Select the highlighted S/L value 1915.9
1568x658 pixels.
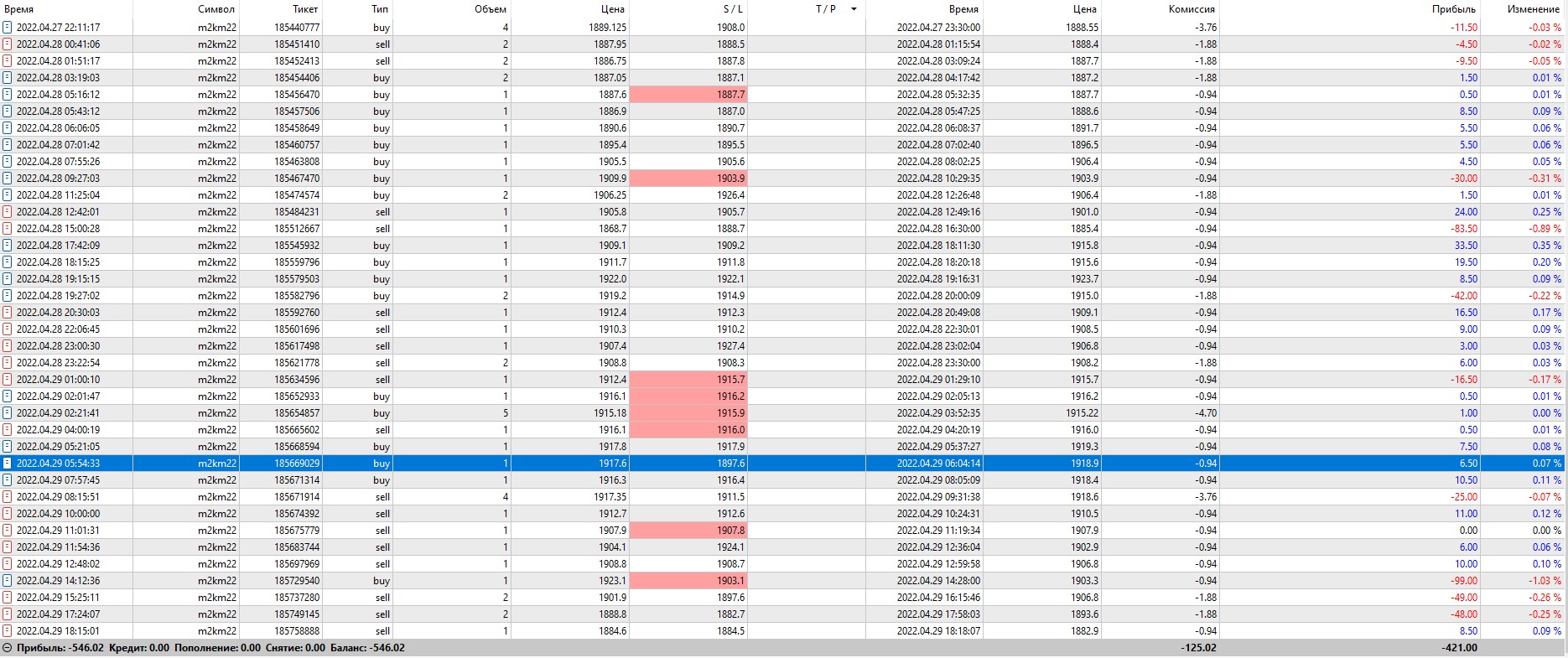pyautogui.click(x=688, y=413)
